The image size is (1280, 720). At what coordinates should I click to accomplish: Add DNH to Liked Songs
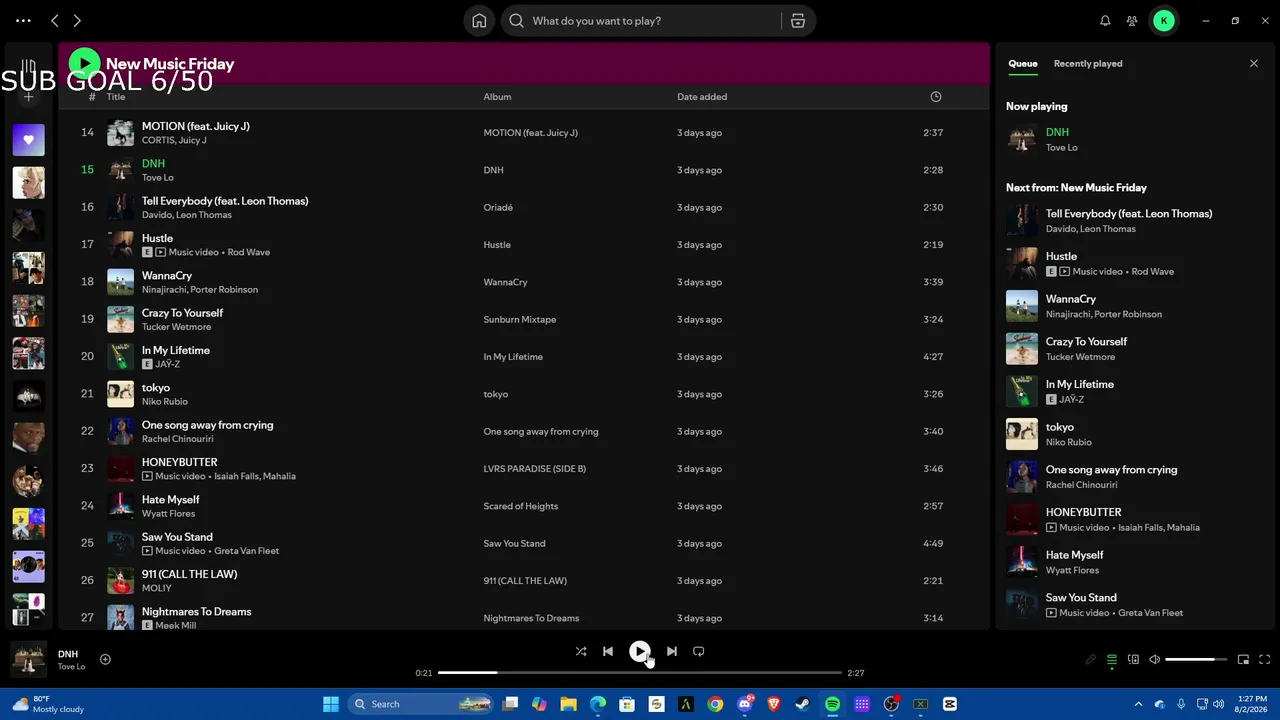coord(105,659)
